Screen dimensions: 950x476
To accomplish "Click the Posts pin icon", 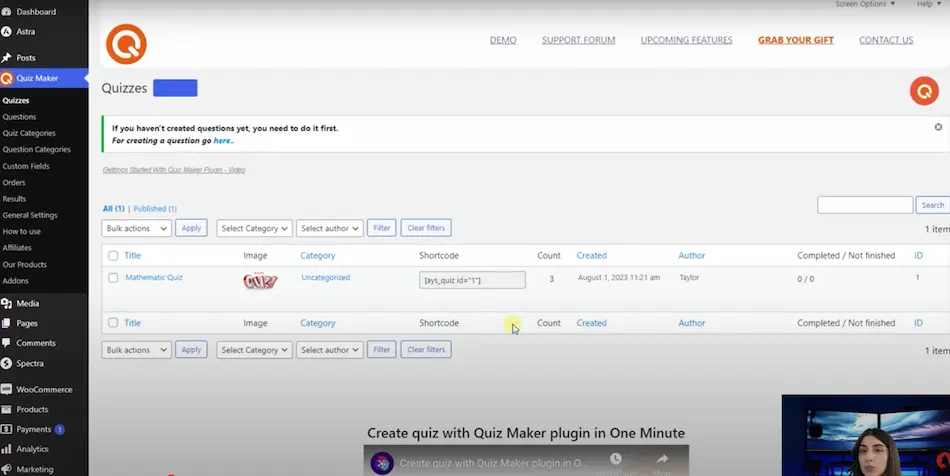I will coord(6,58).
